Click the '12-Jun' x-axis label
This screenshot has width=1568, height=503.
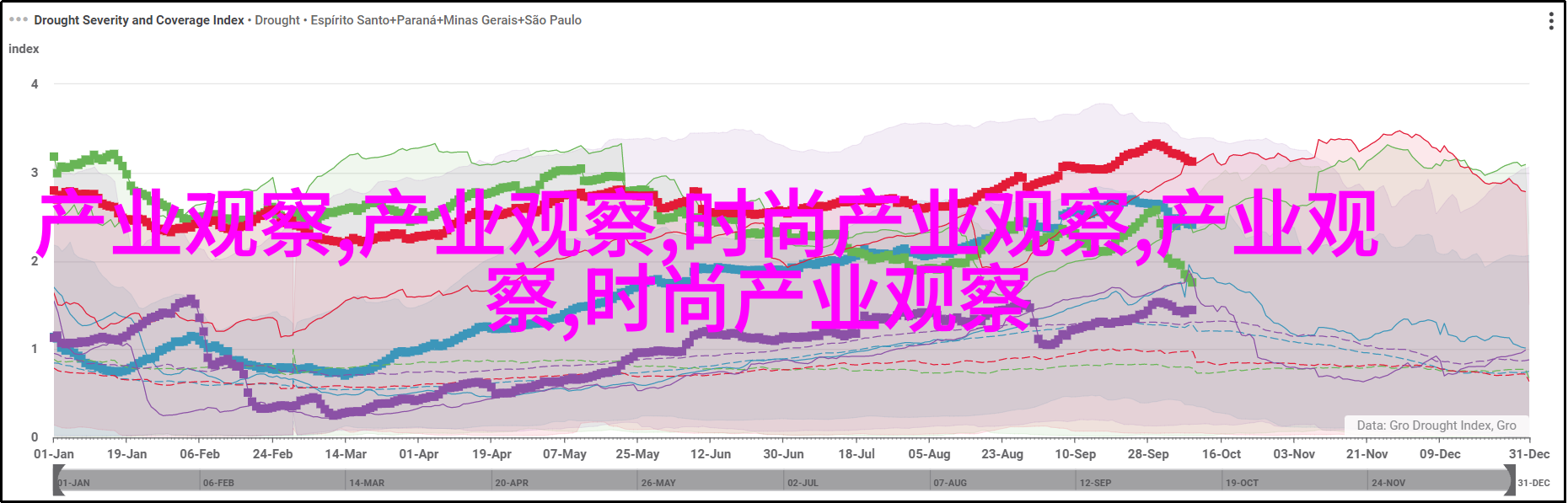(711, 454)
